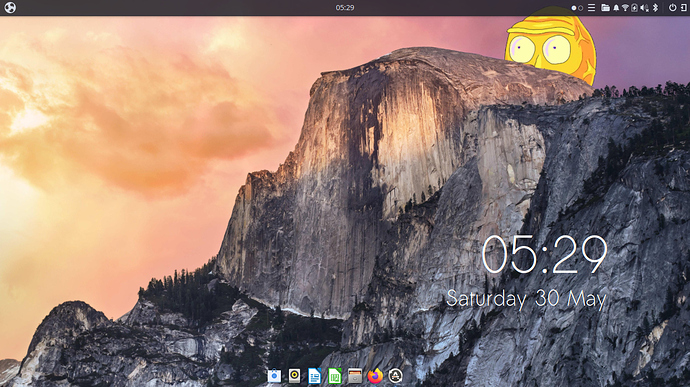
Task: Launch Firefox from the dock
Action: 375,376
